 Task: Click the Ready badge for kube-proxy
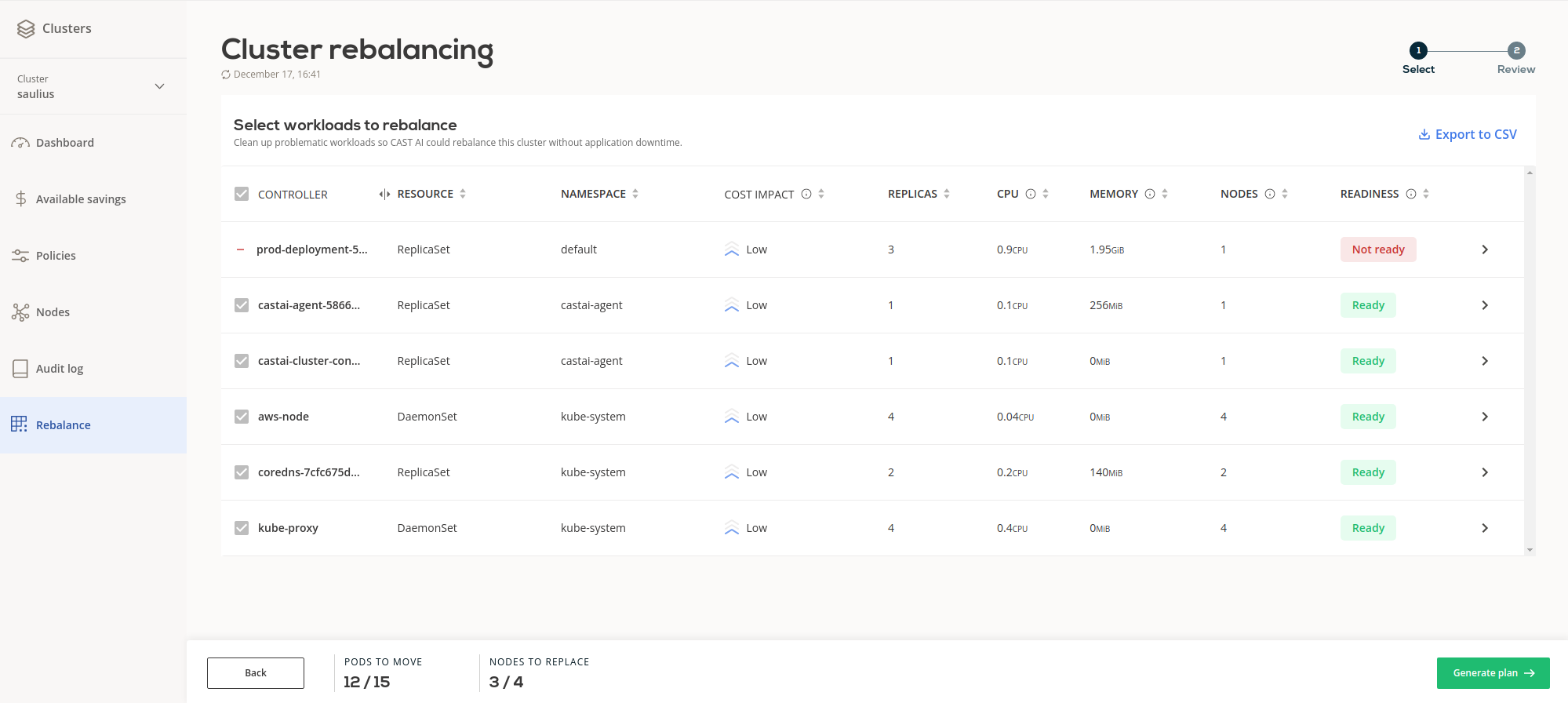pos(1368,528)
